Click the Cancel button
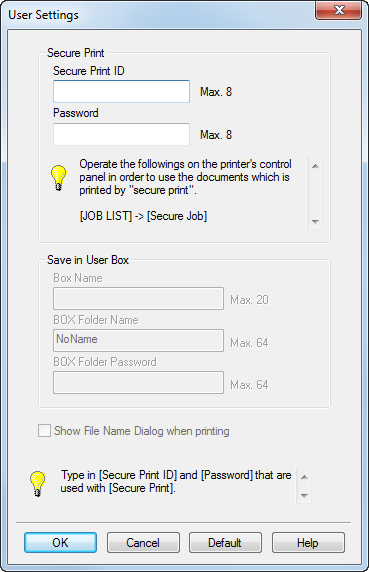This screenshot has width=369, height=572. pos(143,542)
